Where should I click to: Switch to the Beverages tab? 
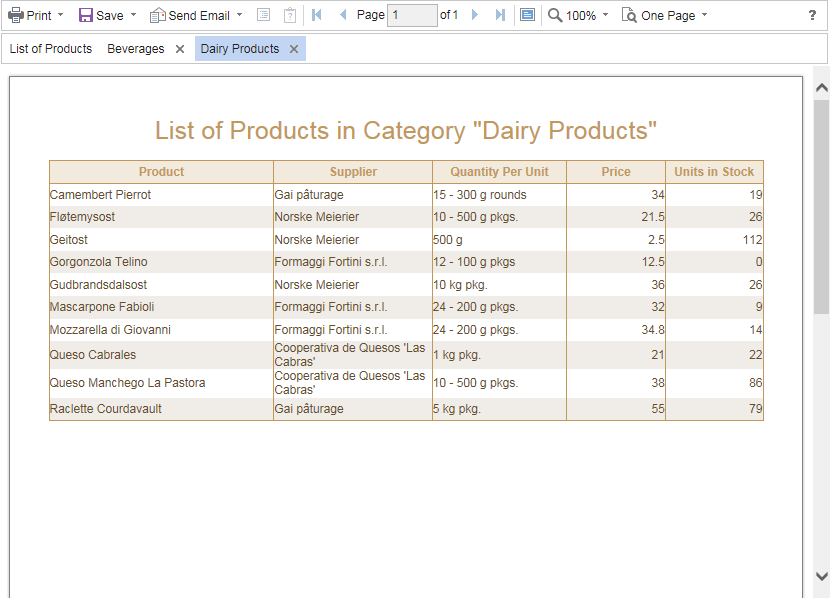click(x=136, y=49)
